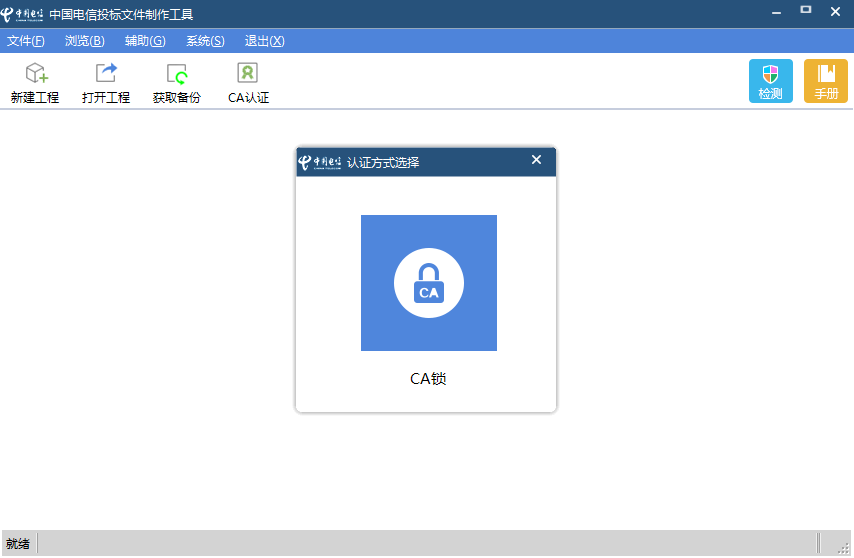854x558 pixels.
Task: Click the 退出(X) menu item
Action: click(x=264, y=41)
